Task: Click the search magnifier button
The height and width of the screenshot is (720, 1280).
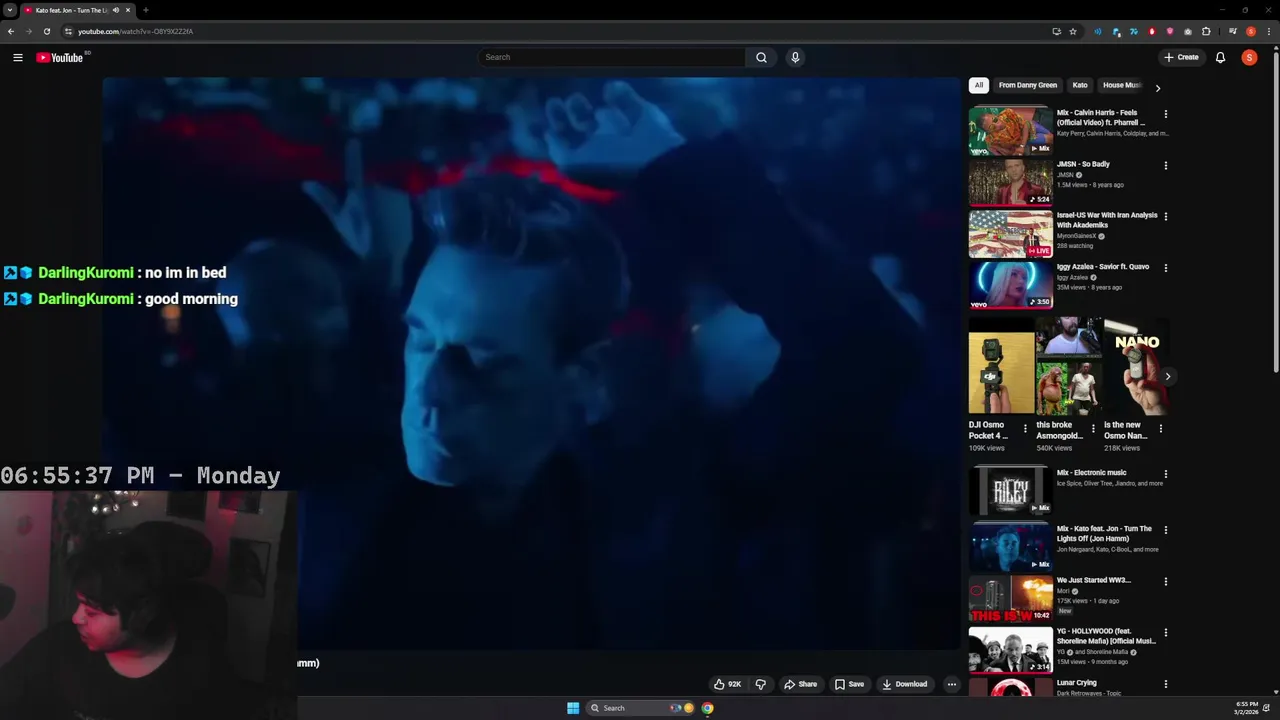Action: pyautogui.click(x=761, y=57)
